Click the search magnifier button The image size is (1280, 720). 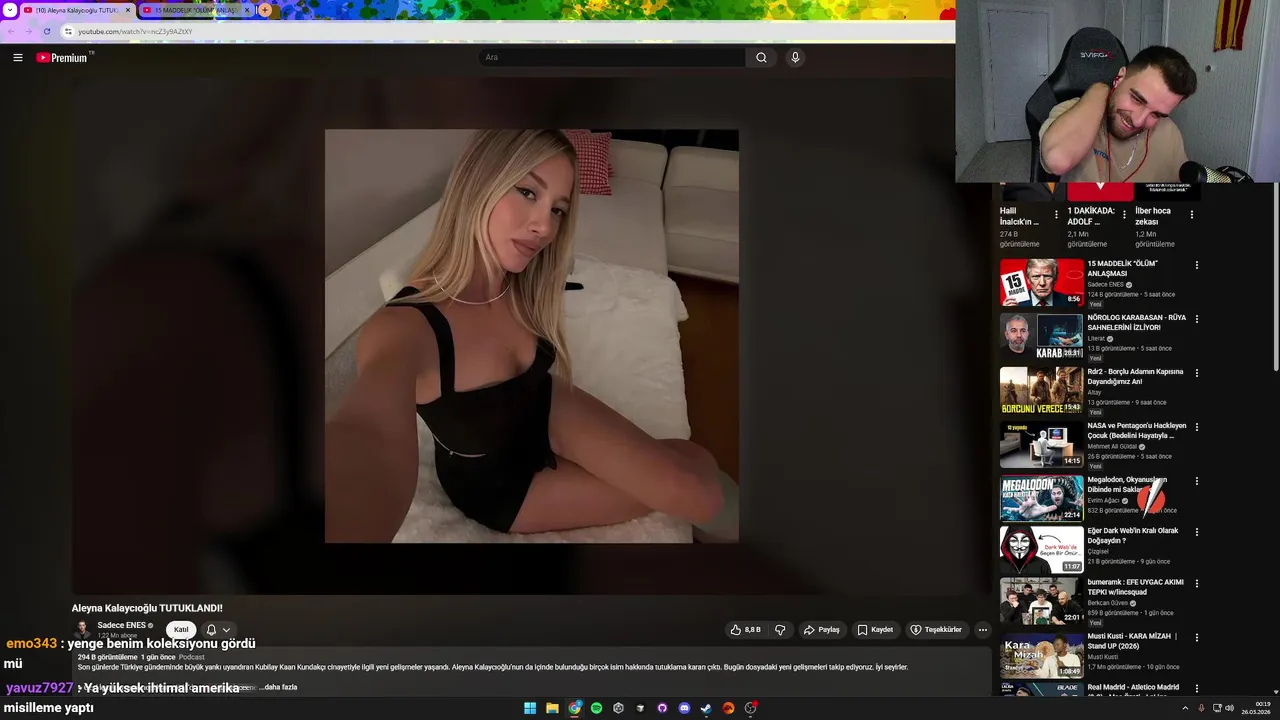[761, 58]
